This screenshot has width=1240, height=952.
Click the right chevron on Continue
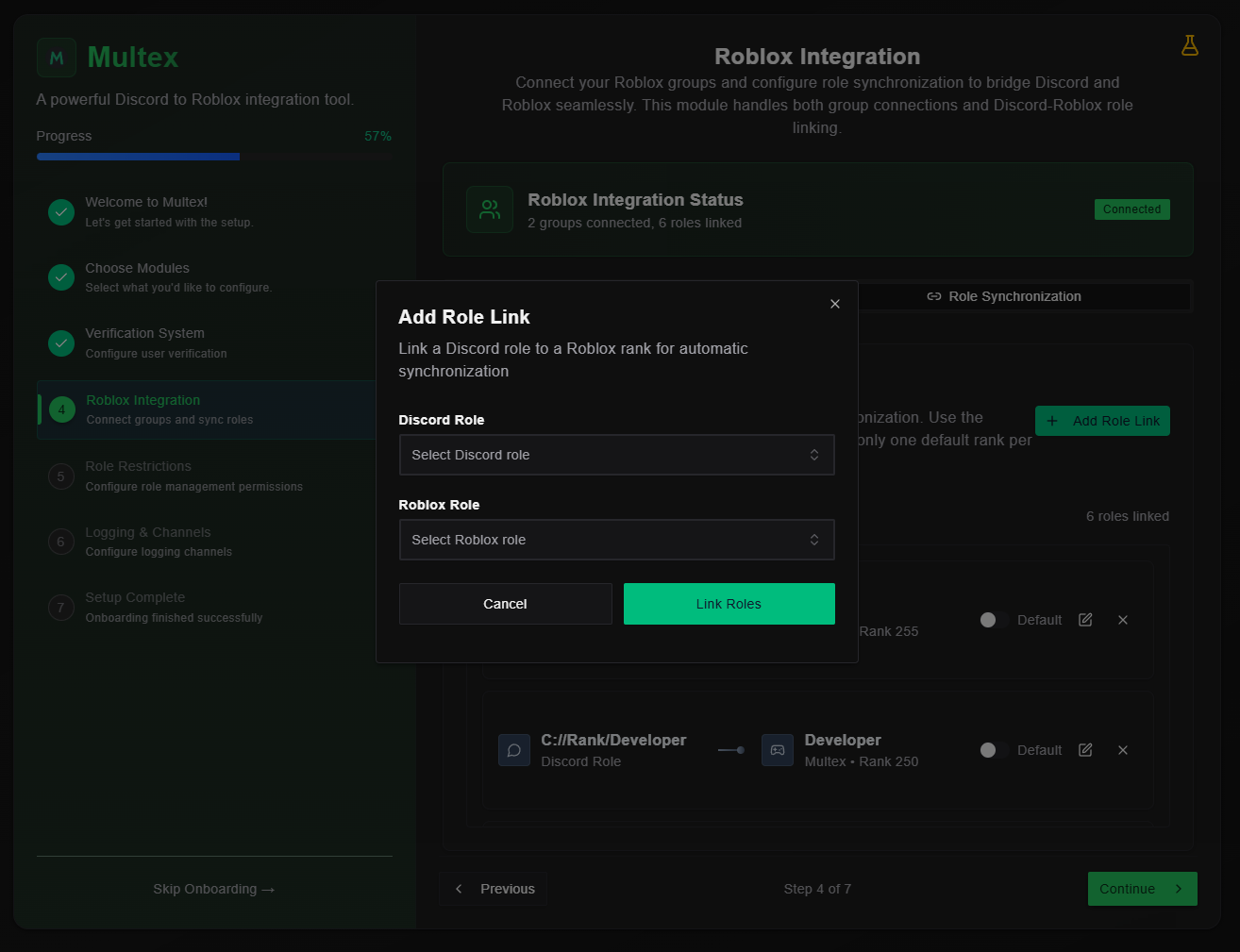coord(1179,889)
